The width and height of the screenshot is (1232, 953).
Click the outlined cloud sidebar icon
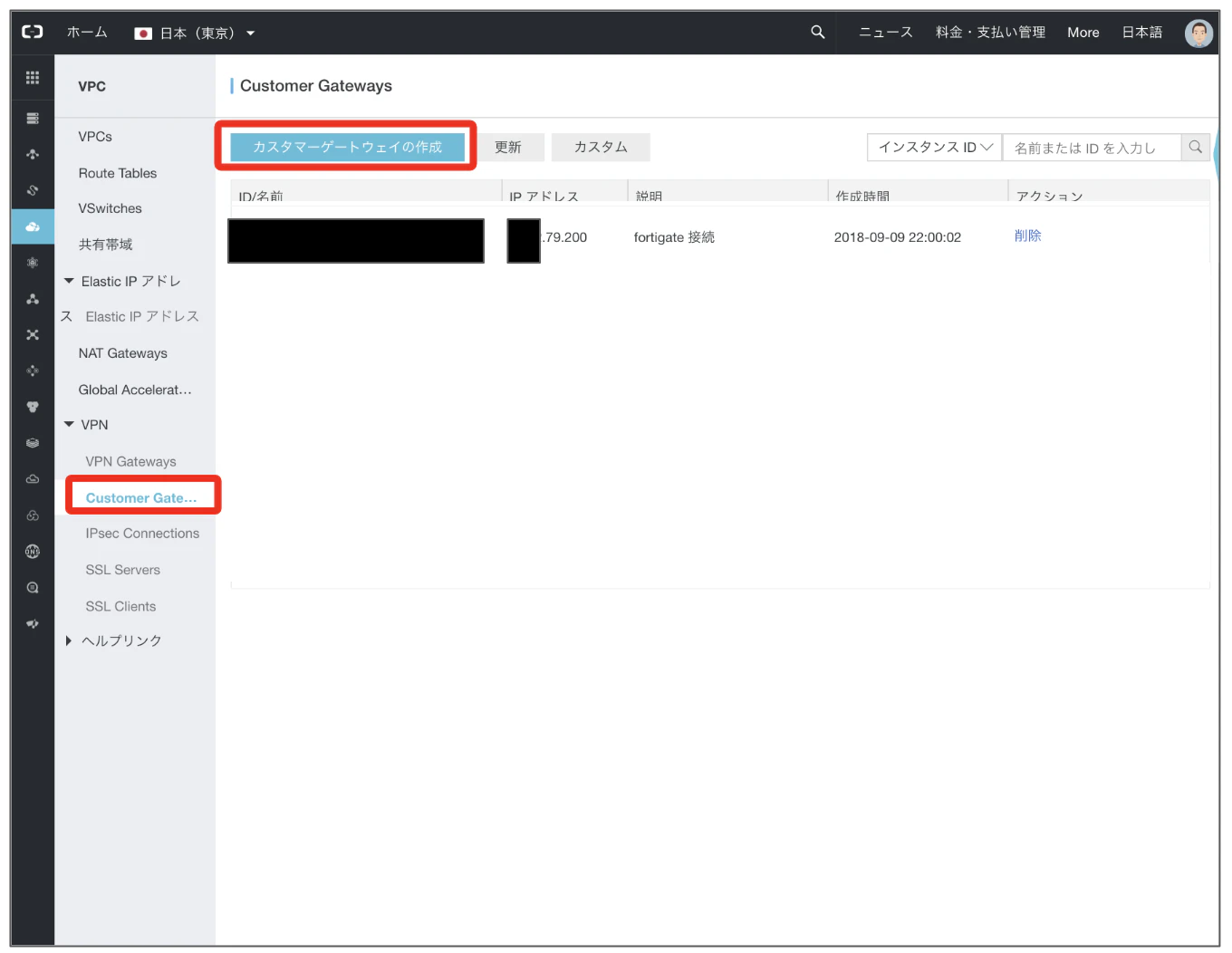click(33, 479)
